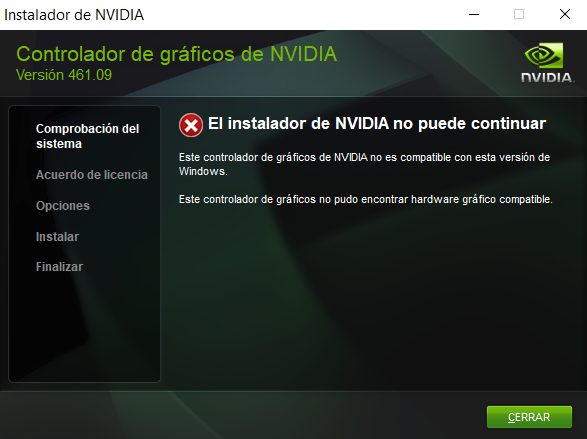Select the Instalar step in sidebar

point(57,237)
